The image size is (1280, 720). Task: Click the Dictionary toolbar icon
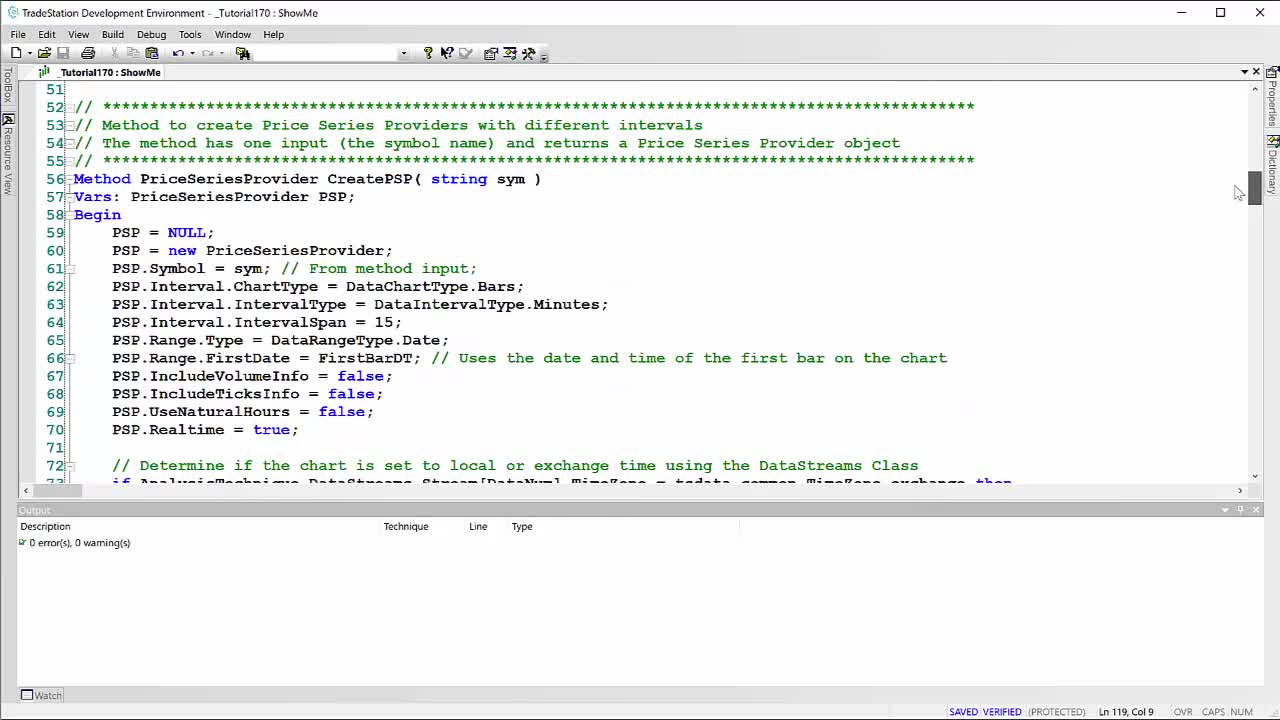(x=510, y=53)
